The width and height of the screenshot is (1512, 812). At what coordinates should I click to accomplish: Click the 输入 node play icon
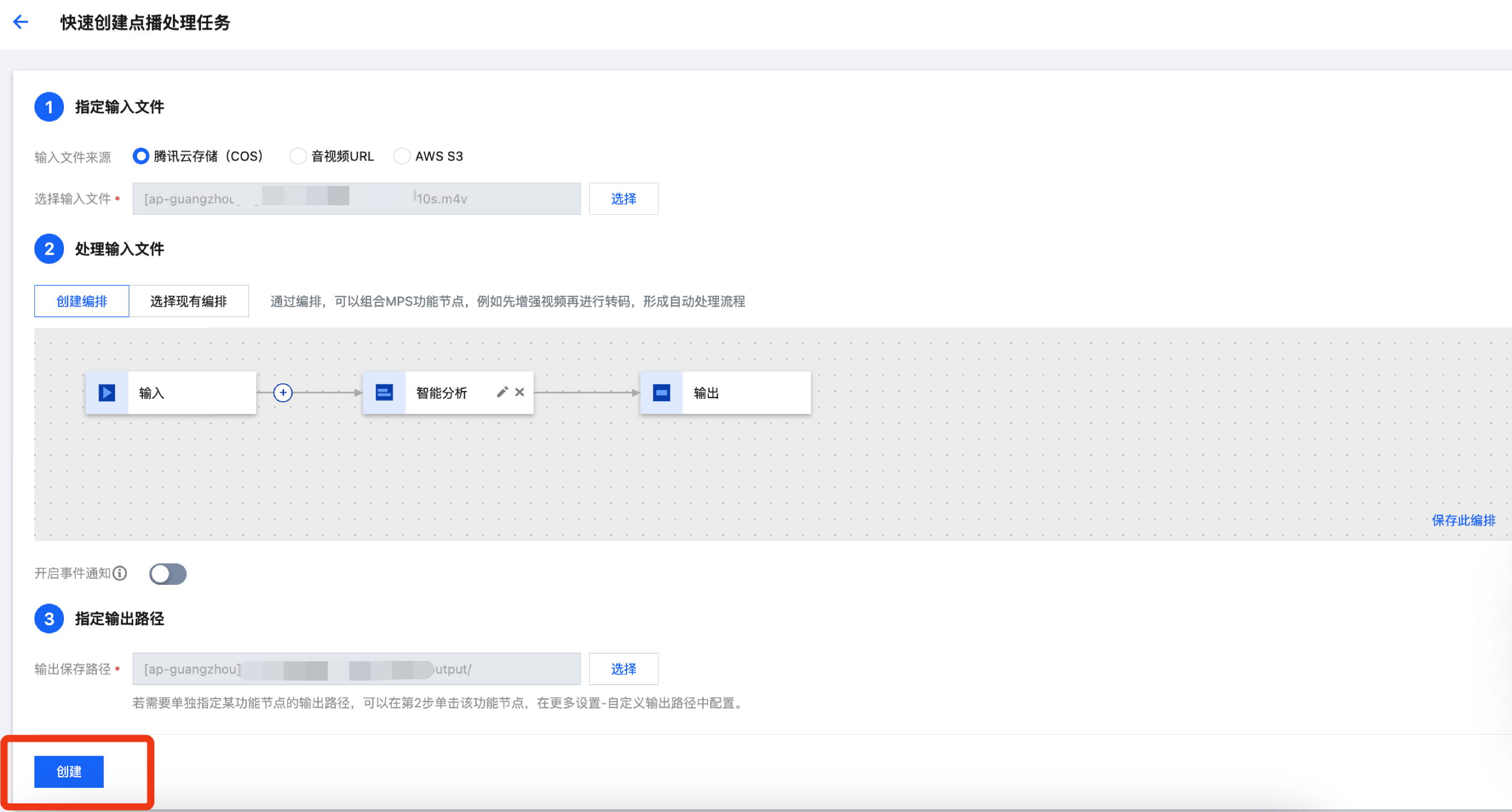(107, 393)
